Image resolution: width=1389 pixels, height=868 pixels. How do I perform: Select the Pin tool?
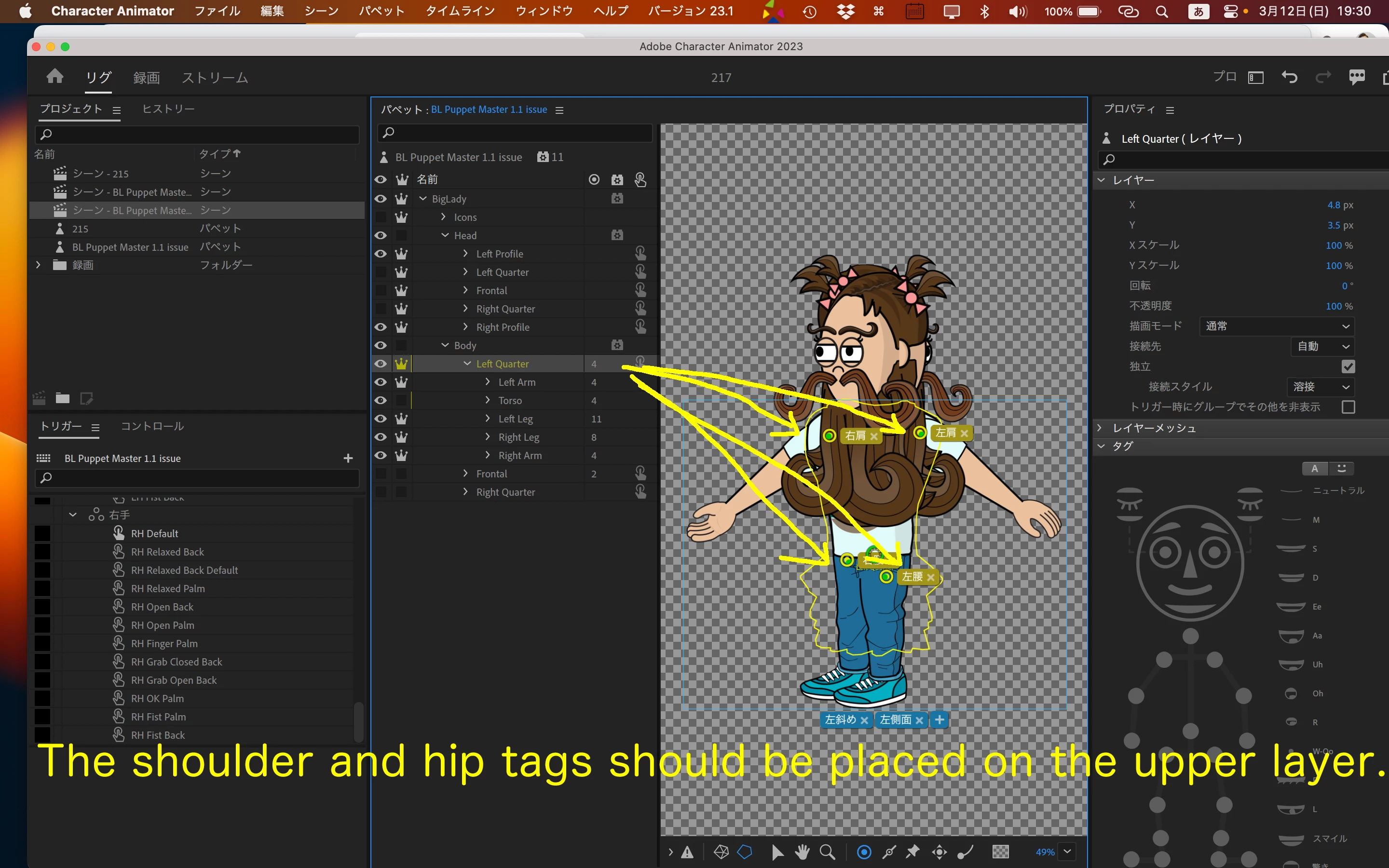pyautogui.click(x=912, y=852)
